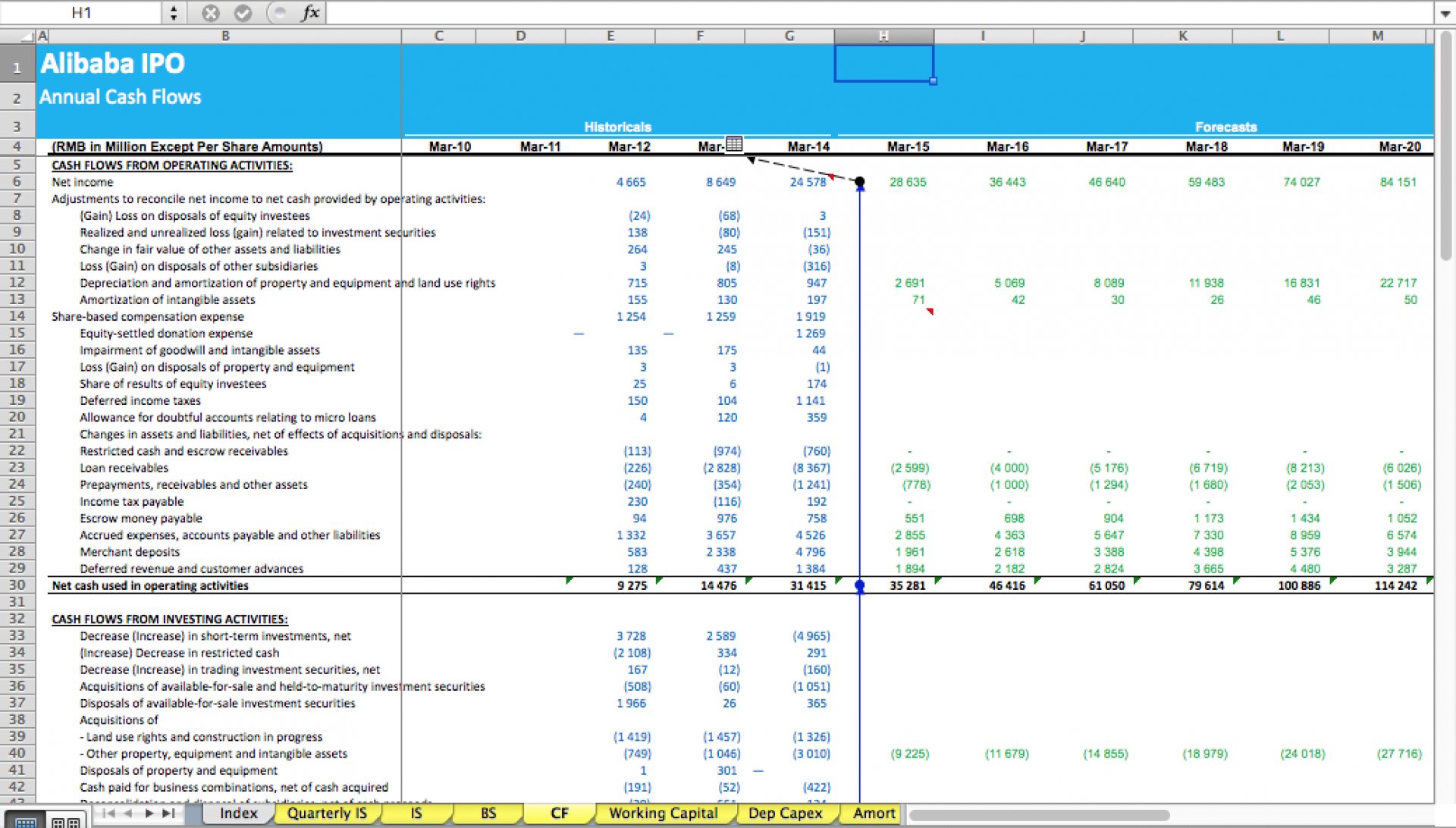Click CASH FLOWS FROM INVESTING ACTIVITIES heading
1456x828 pixels.
tap(169, 619)
